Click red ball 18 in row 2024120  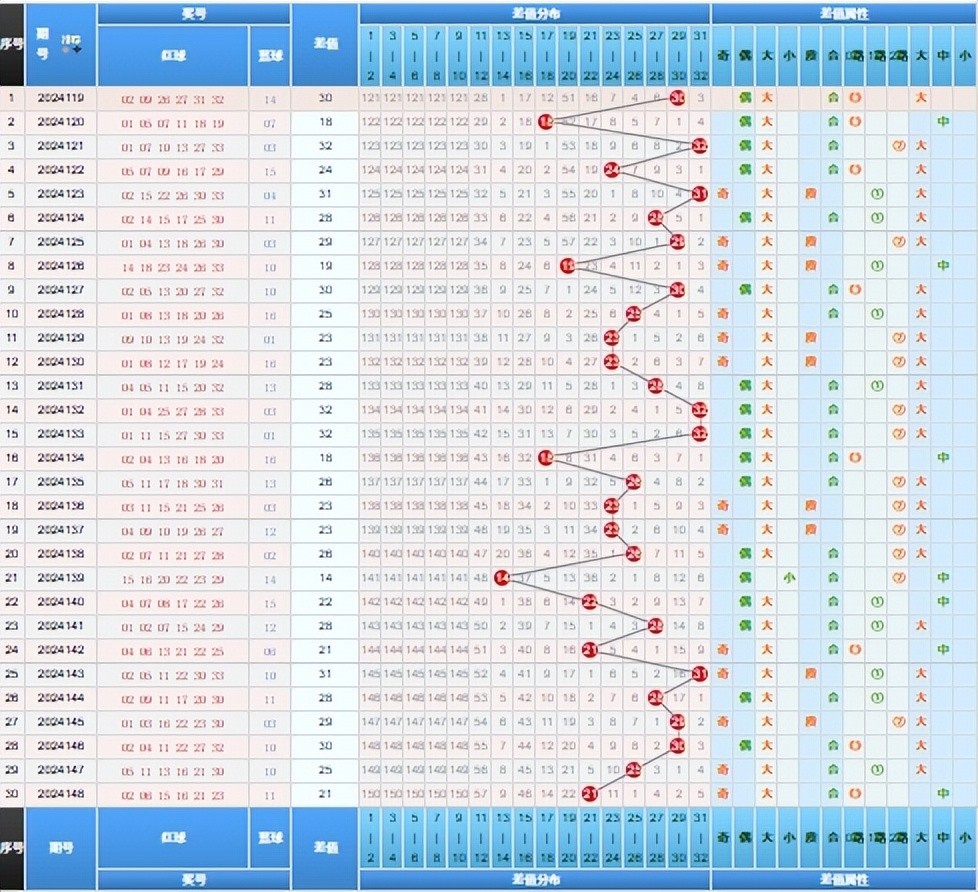[545, 122]
